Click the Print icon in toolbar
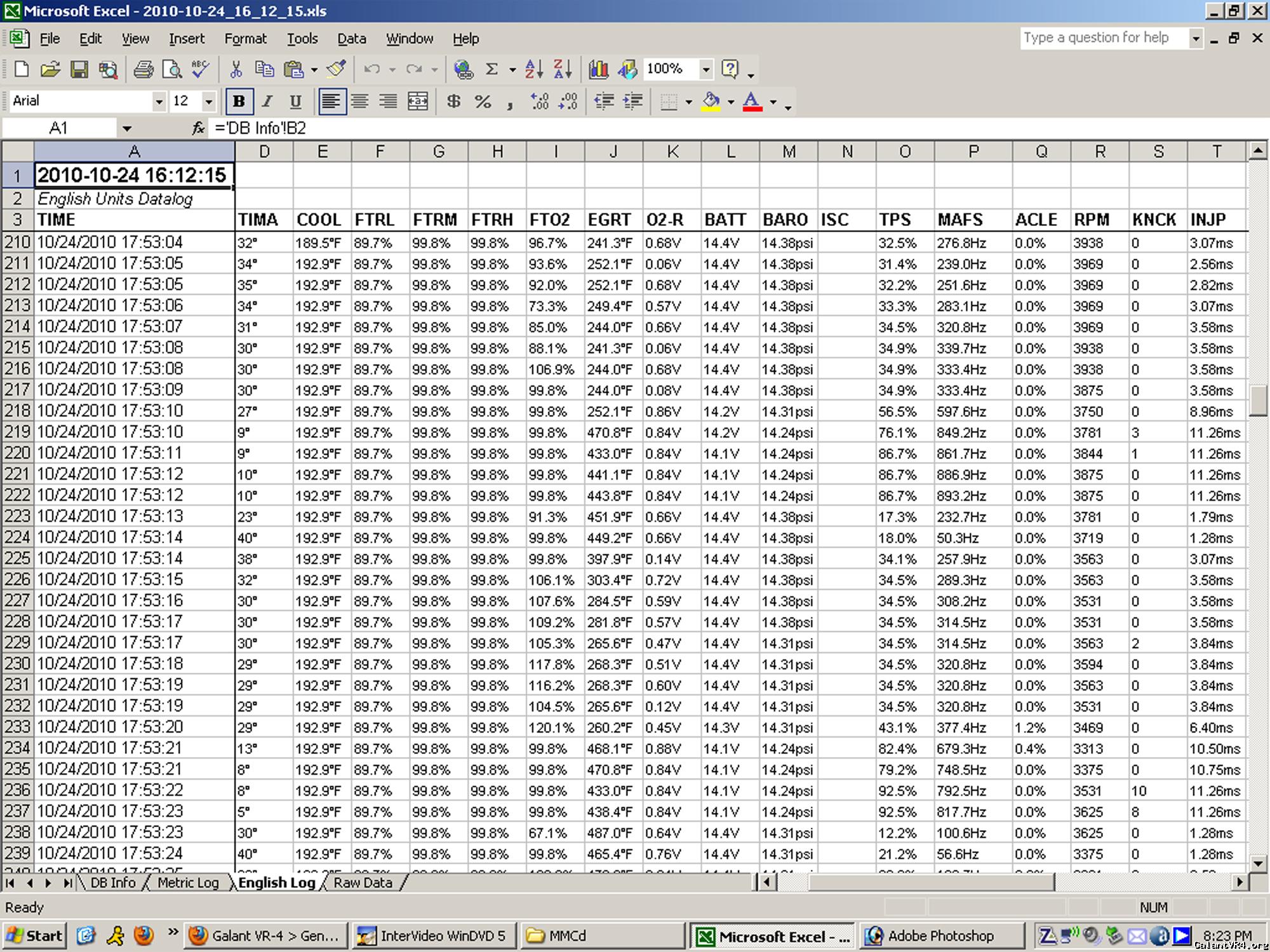Screen dimensions: 1270x952 144,69
